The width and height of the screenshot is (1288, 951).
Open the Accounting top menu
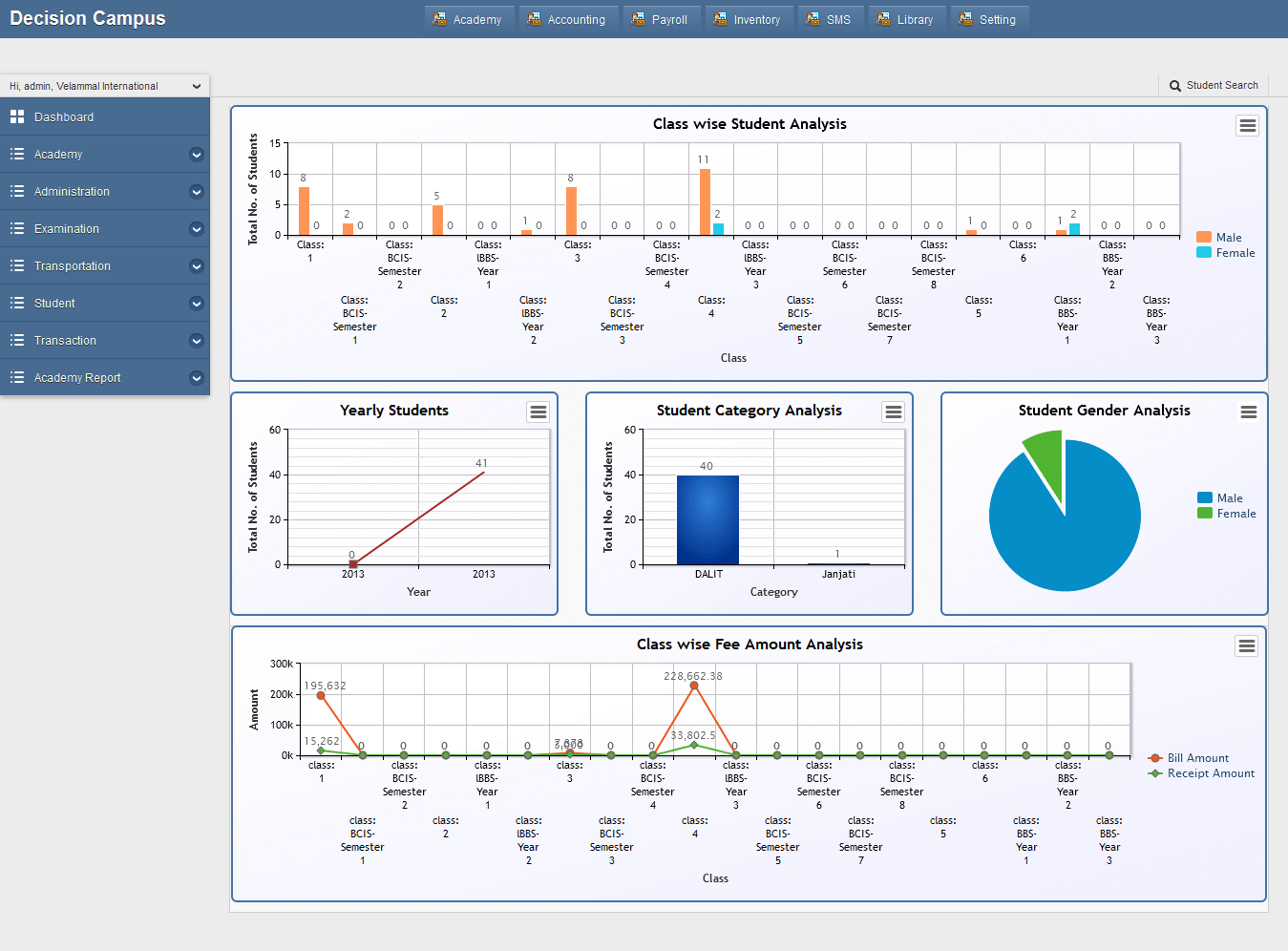[566, 19]
